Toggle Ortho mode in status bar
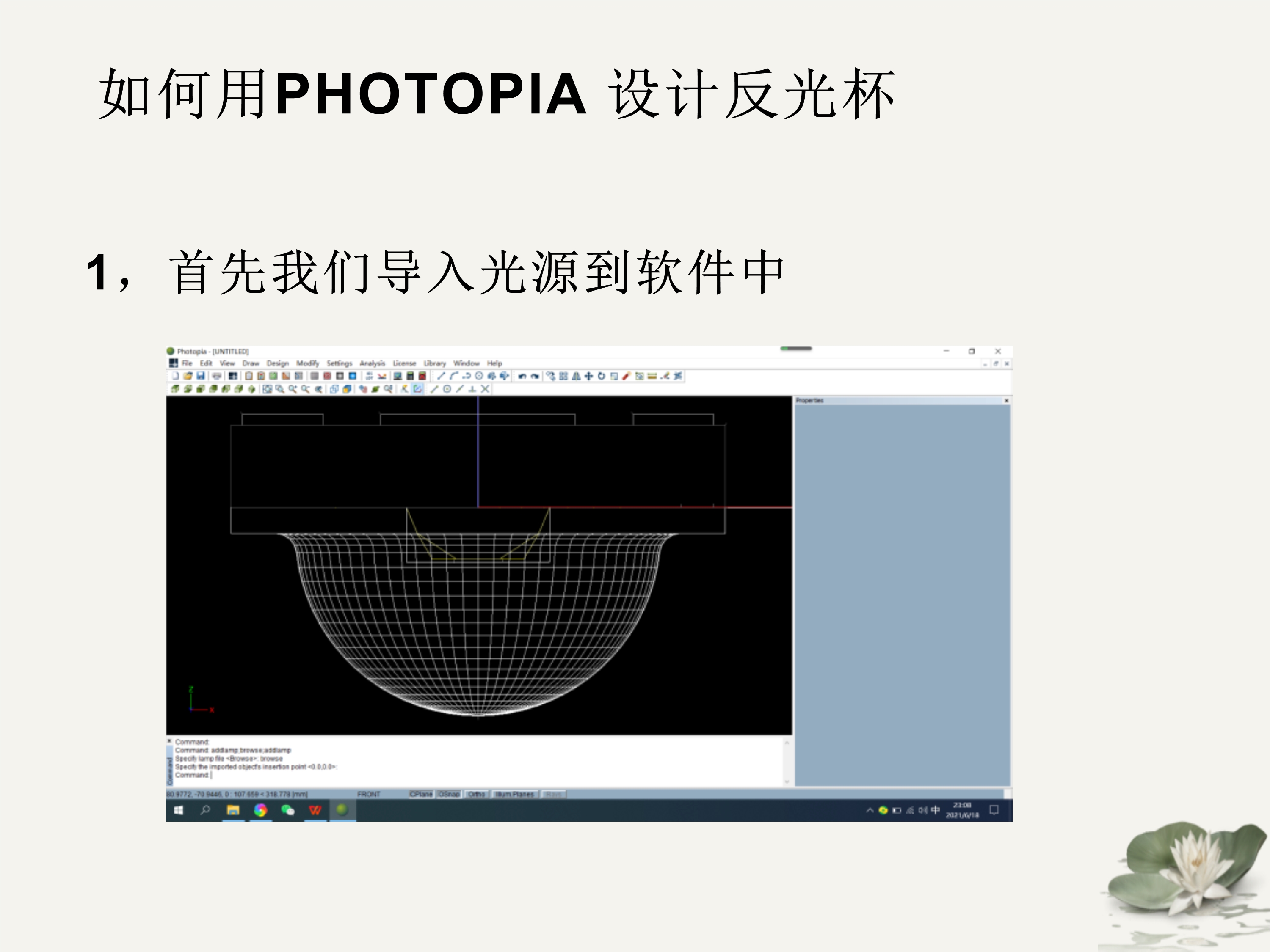Image resolution: width=1270 pixels, height=952 pixels. point(477,794)
